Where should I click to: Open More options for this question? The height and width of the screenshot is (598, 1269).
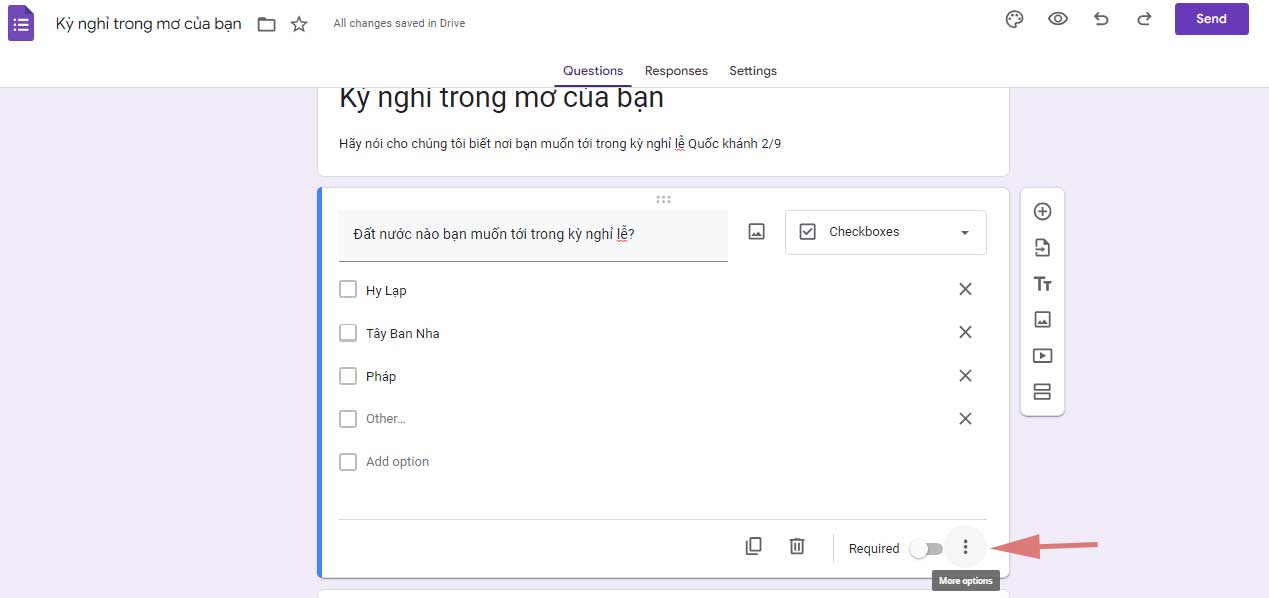[x=964, y=546]
